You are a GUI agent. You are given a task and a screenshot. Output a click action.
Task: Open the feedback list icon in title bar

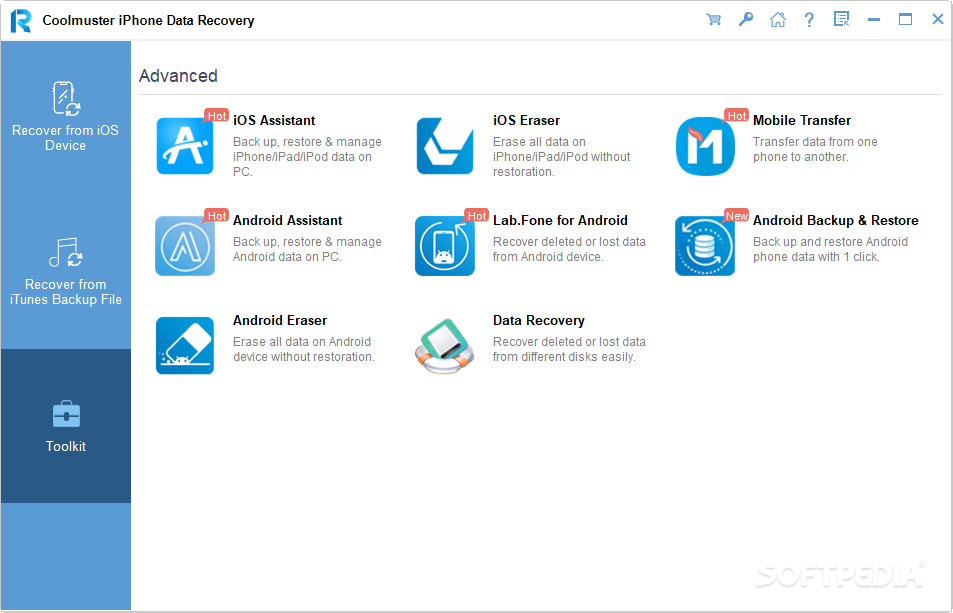841,19
